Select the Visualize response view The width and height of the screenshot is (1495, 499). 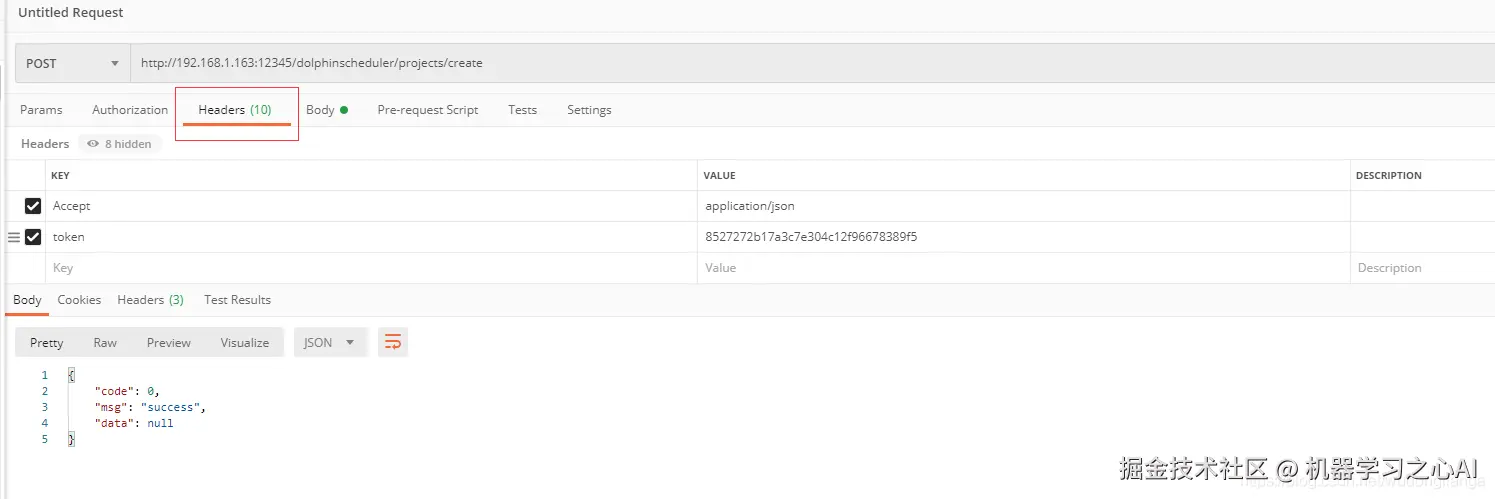[244, 342]
